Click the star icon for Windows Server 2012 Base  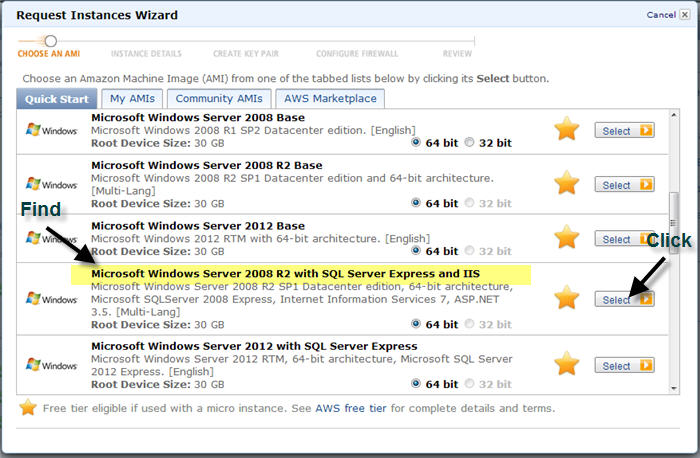point(567,237)
